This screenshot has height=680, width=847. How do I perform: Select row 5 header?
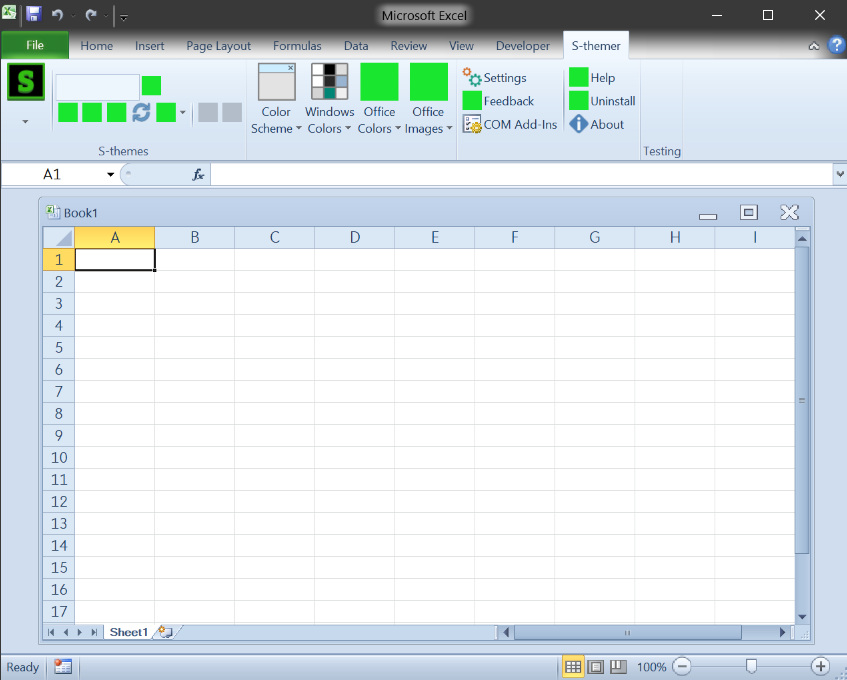59,347
